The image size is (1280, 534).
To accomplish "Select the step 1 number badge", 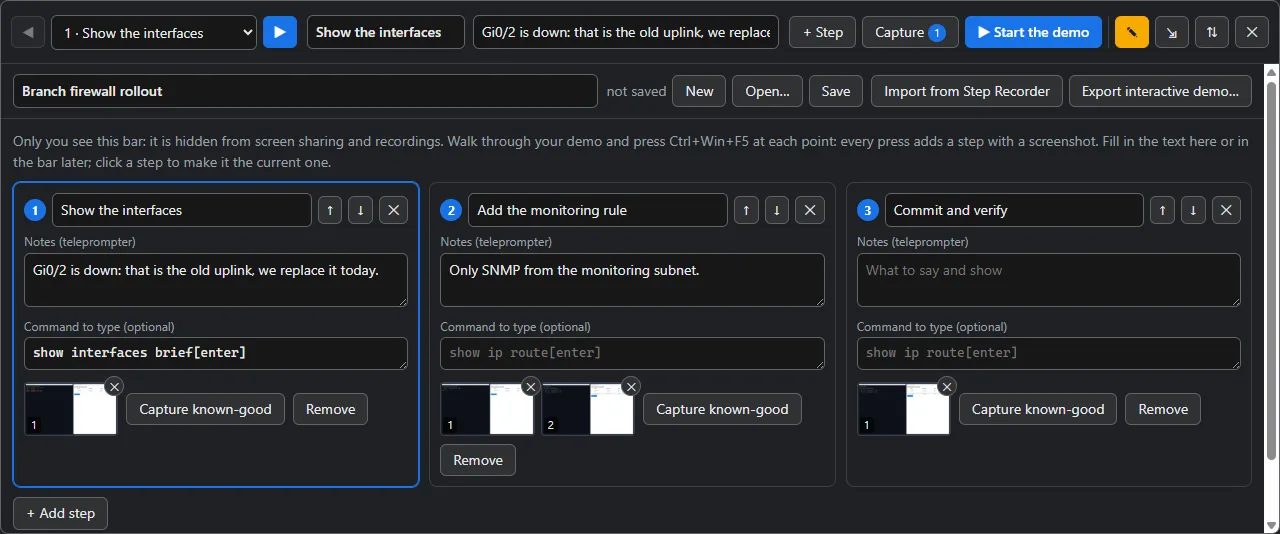I will [35, 210].
